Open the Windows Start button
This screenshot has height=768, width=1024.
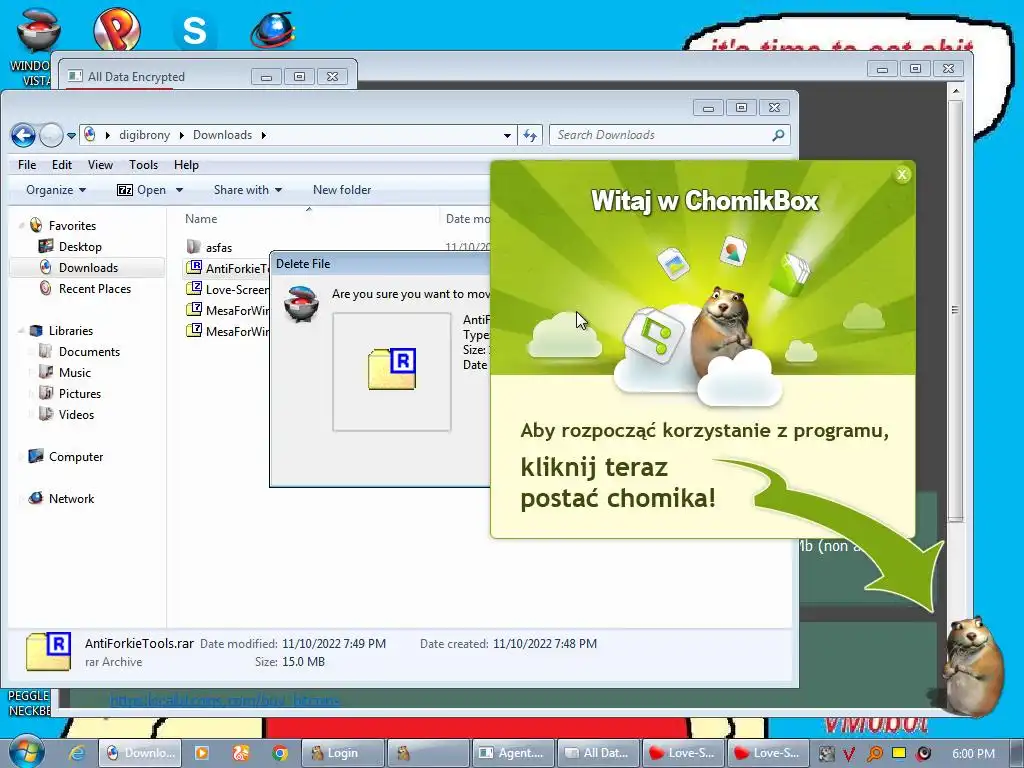26,752
